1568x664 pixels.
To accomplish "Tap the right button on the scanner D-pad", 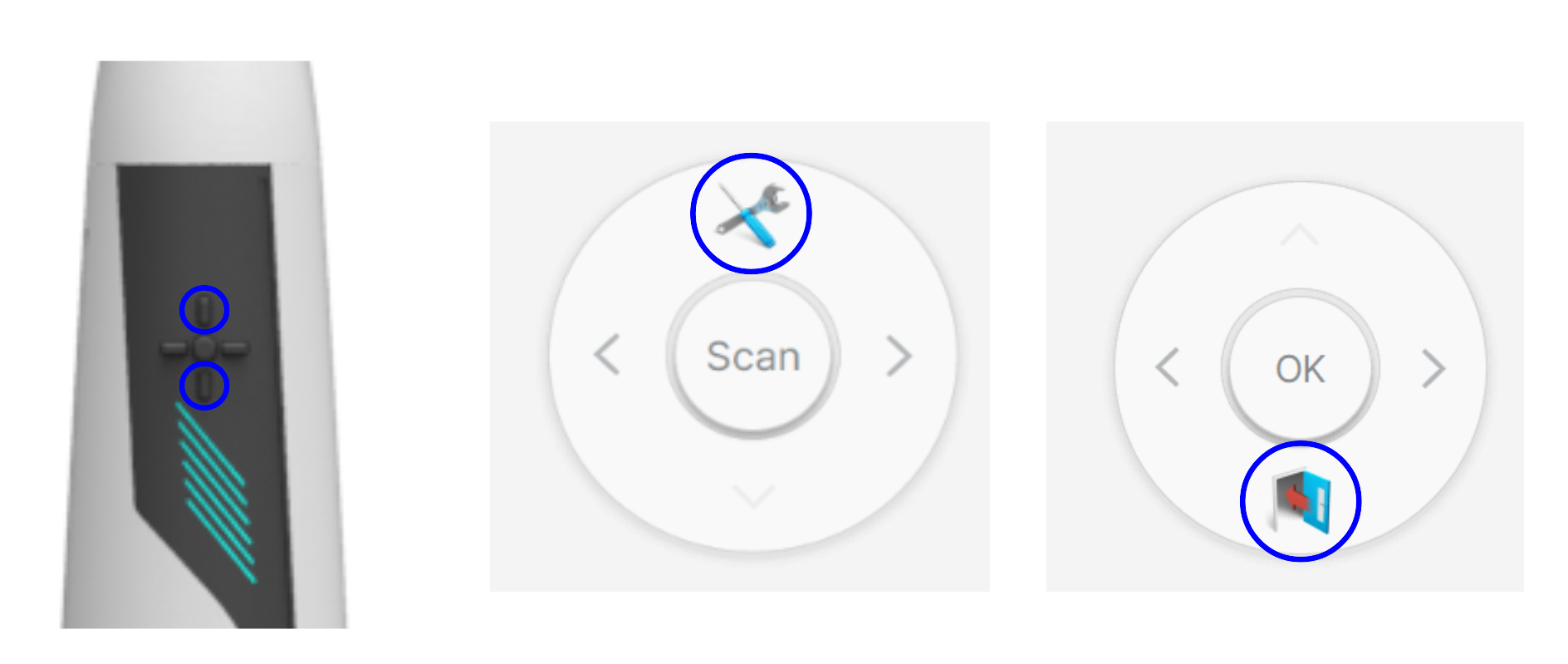I will (x=234, y=347).
